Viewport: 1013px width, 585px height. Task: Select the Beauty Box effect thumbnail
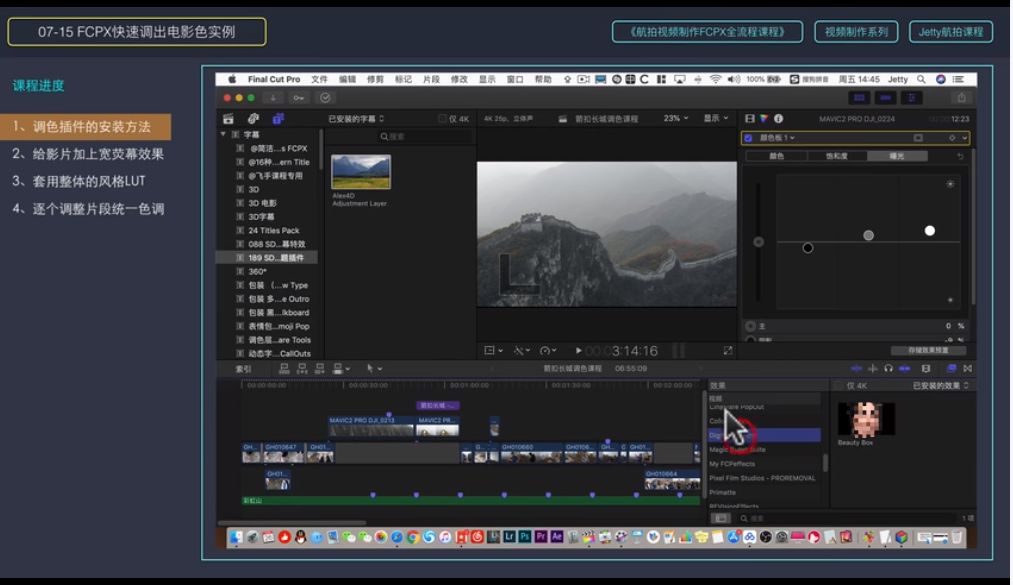pyautogui.click(x=866, y=419)
